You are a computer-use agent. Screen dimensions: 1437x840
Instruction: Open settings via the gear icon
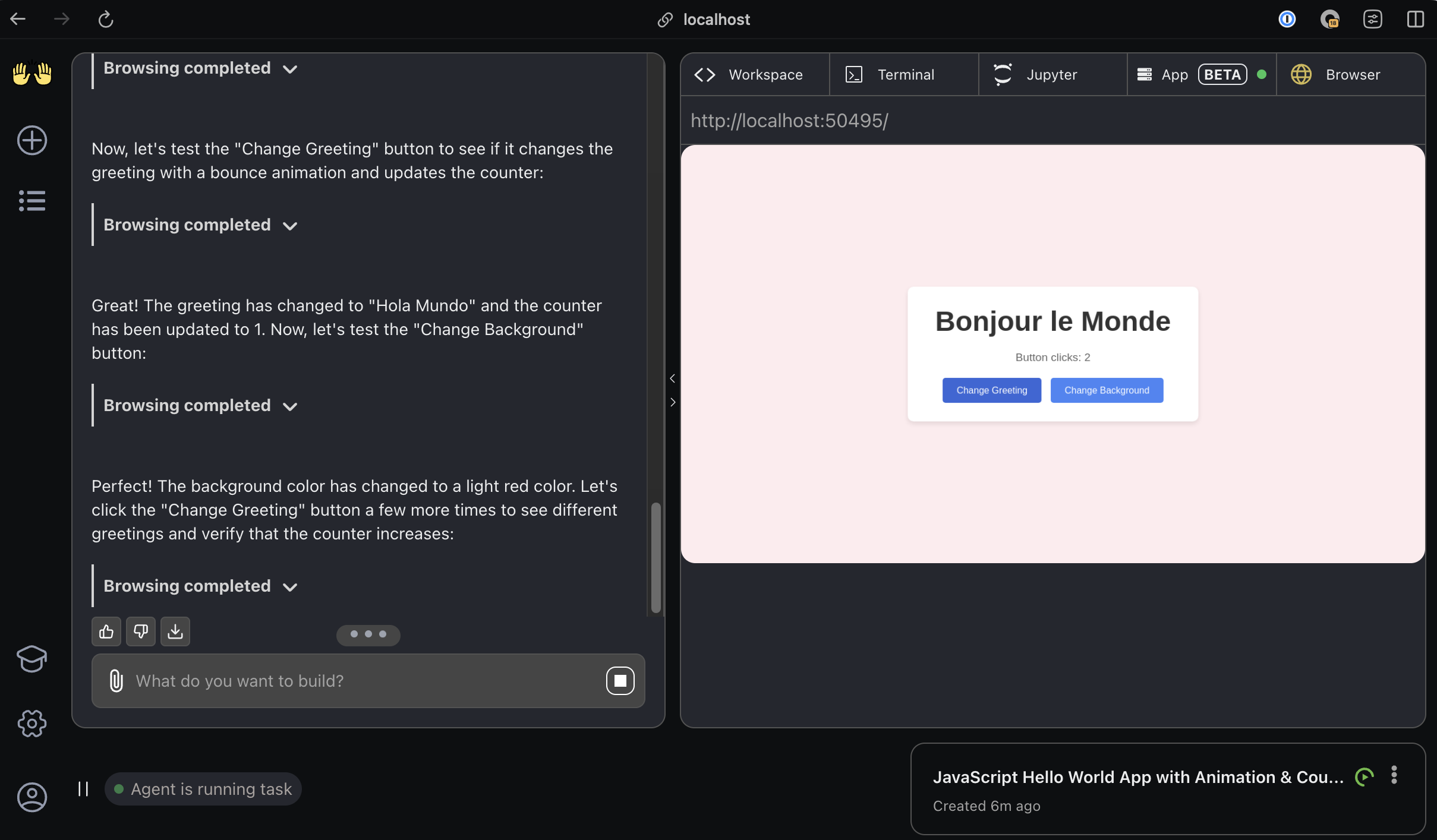pyautogui.click(x=31, y=723)
